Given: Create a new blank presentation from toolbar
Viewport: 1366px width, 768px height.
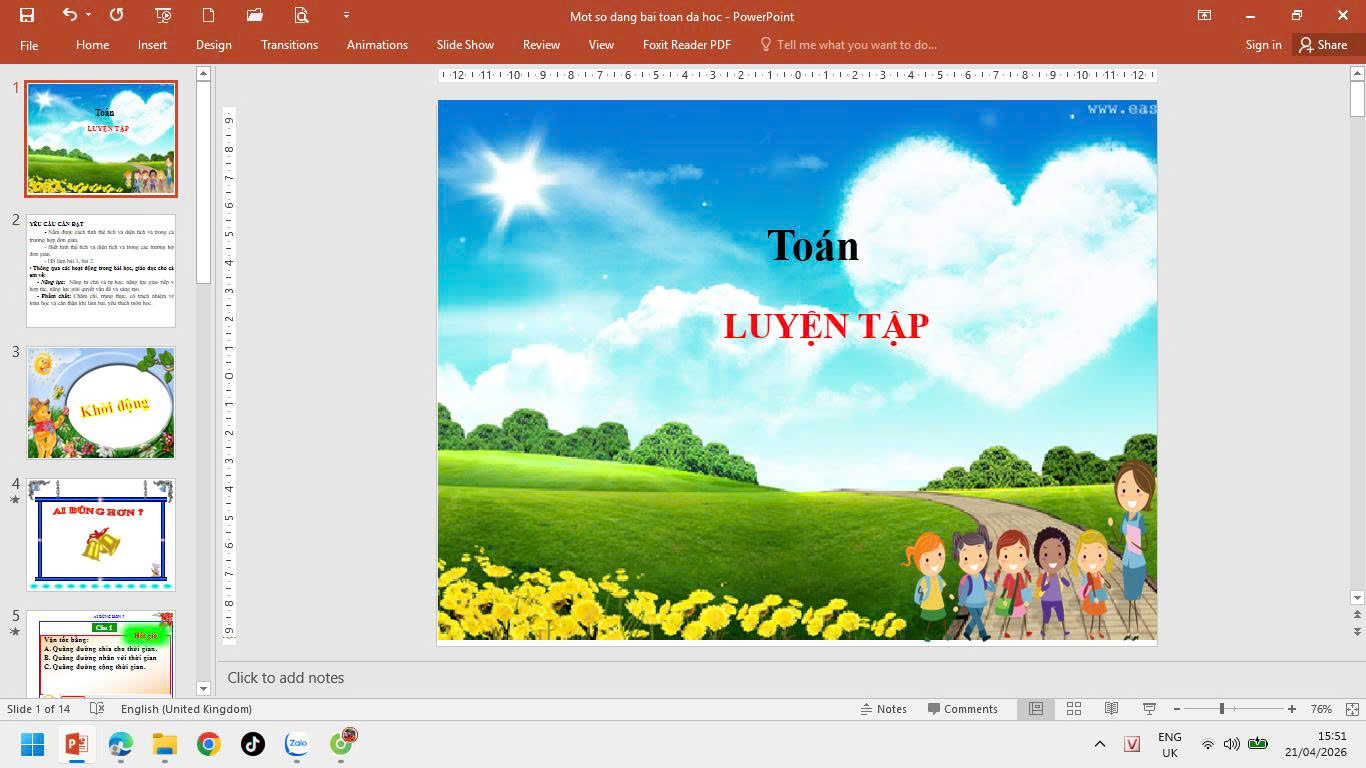Looking at the screenshot, I should [x=208, y=15].
